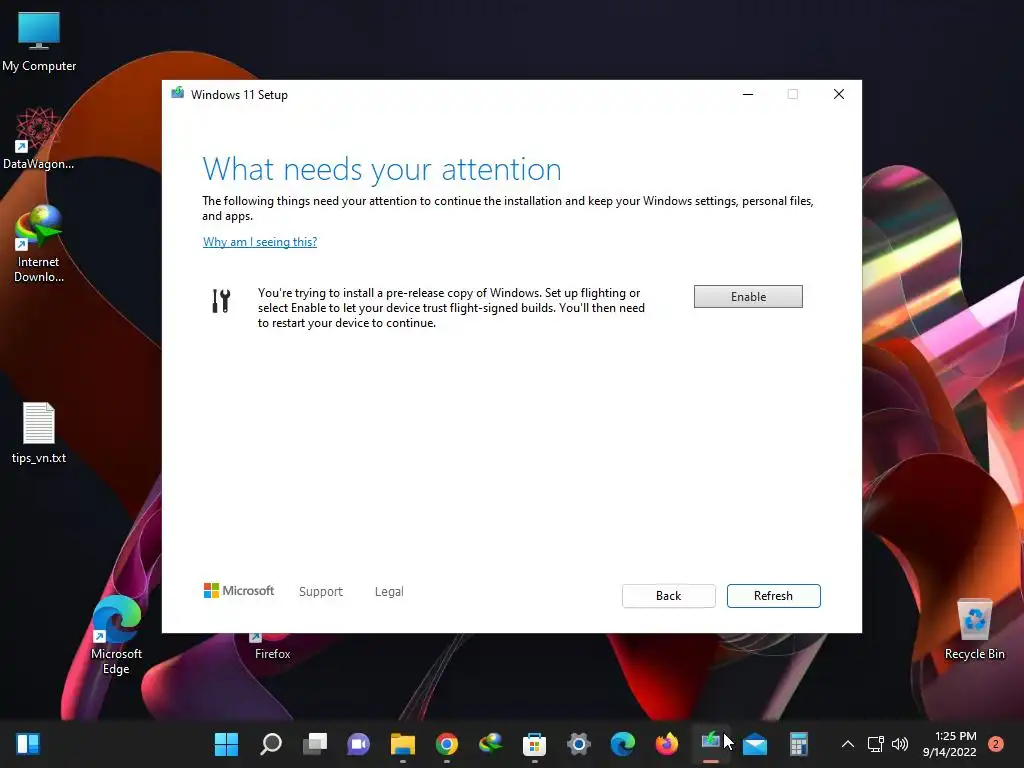Viewport: 1024px width, 768px height.
Task: Open volume control in system tray
Action: point(900,744)
